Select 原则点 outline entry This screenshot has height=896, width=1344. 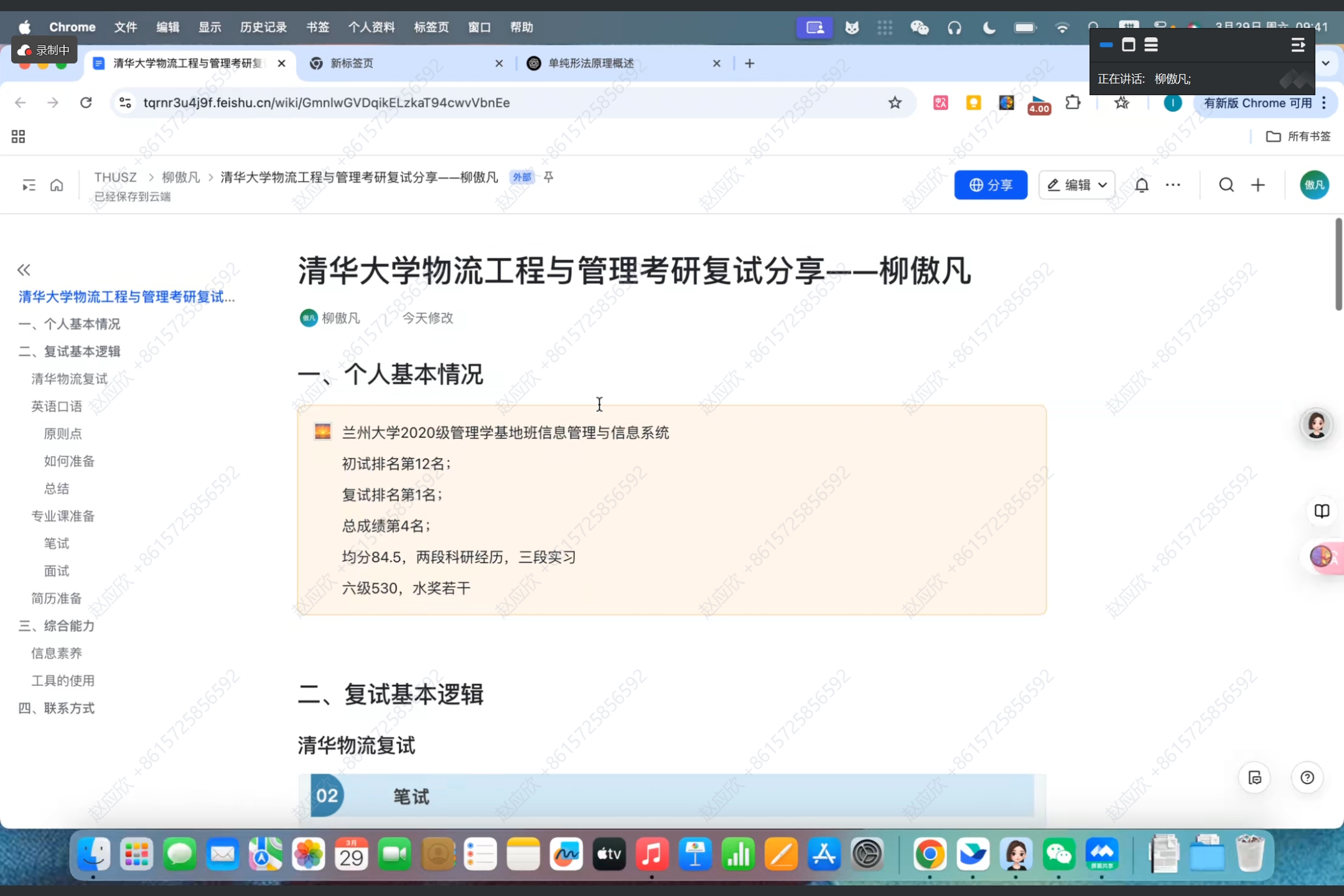pos(63,434)
